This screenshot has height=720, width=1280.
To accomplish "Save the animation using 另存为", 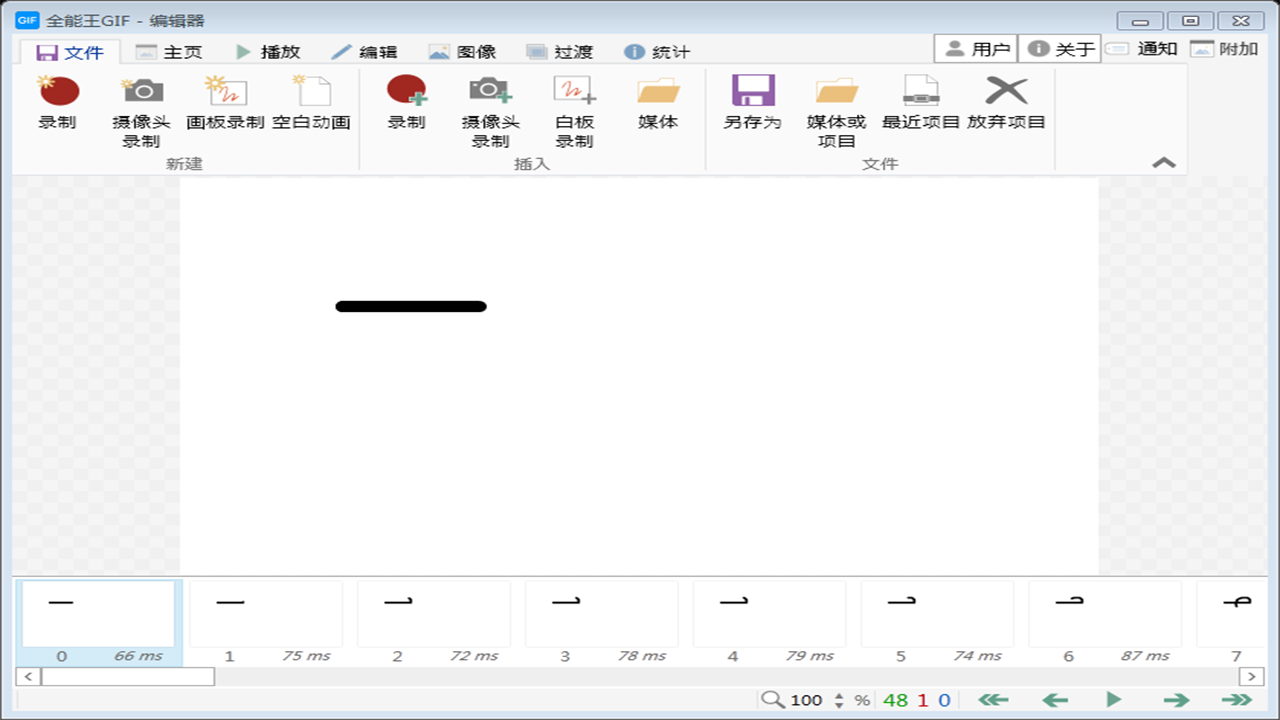I will 752,105.
